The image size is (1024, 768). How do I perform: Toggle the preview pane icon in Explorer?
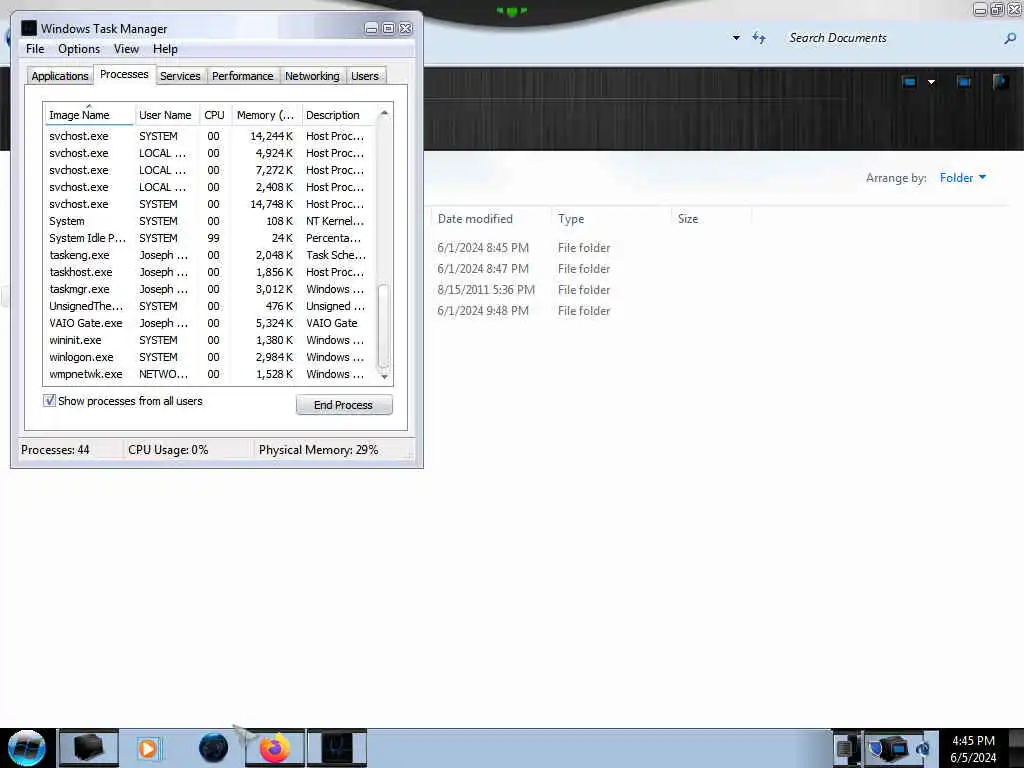tap(964, 82)
